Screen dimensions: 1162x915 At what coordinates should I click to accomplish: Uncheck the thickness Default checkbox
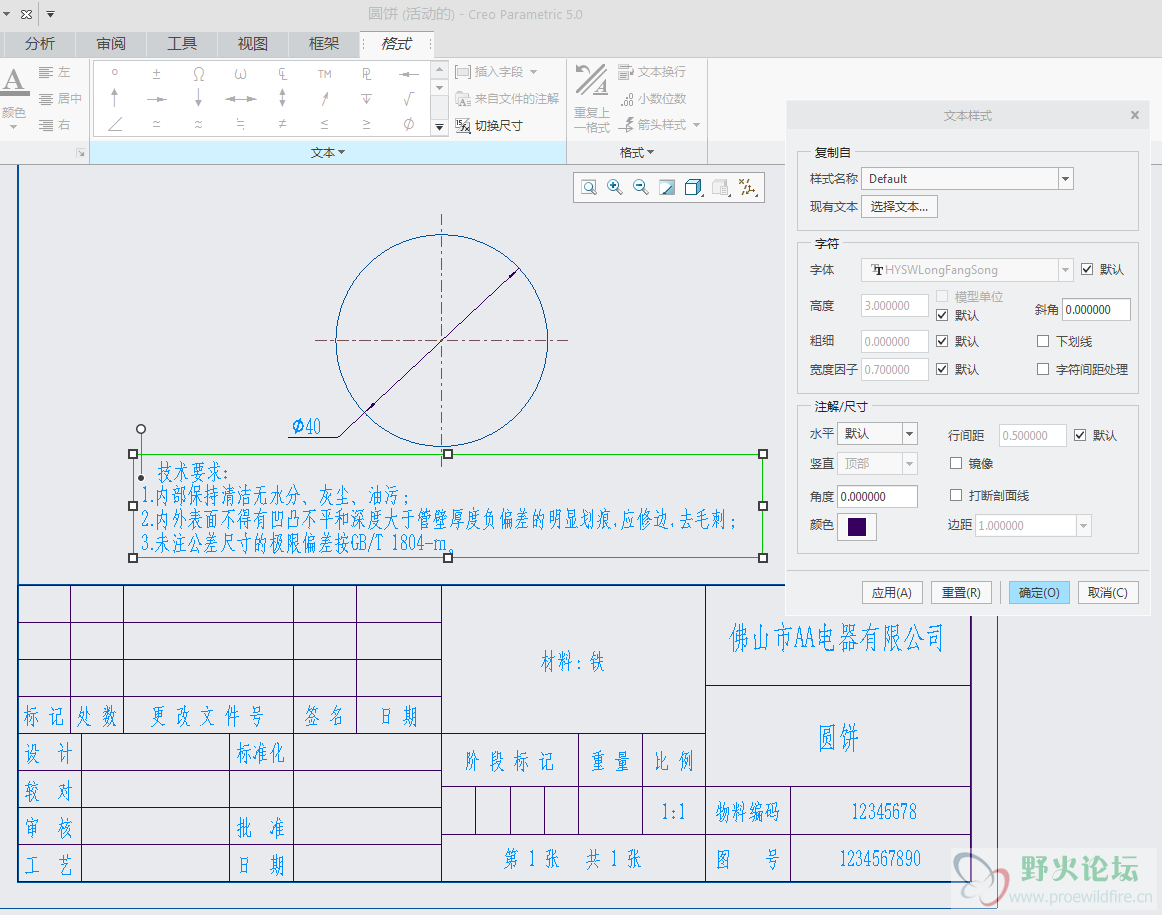942,341
